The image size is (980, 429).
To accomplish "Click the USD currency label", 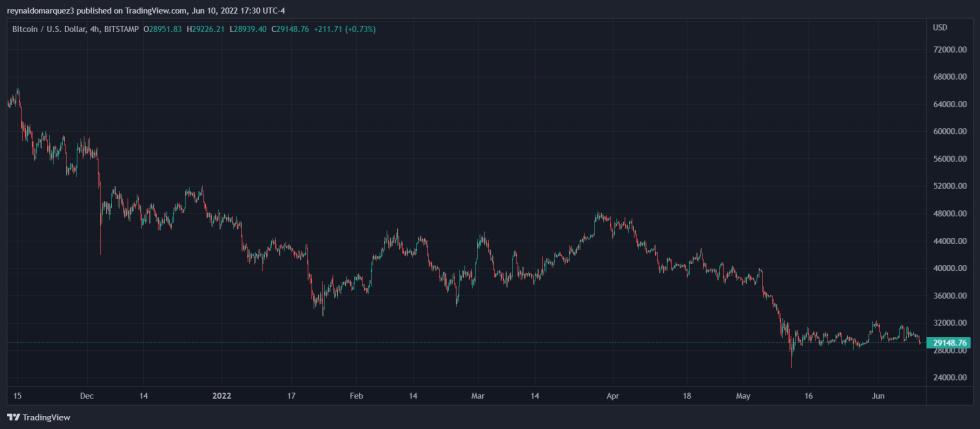I will click(x=939, y=26).
